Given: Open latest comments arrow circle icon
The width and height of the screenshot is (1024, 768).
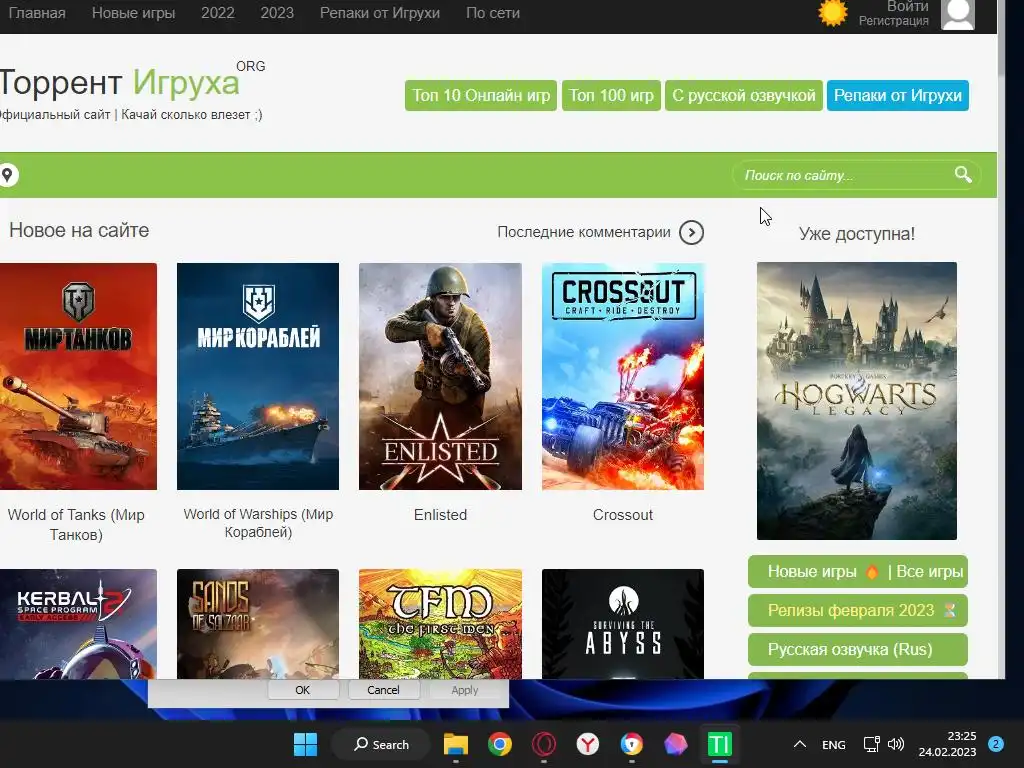Looking at the screenshot, I should coord(692,232).
